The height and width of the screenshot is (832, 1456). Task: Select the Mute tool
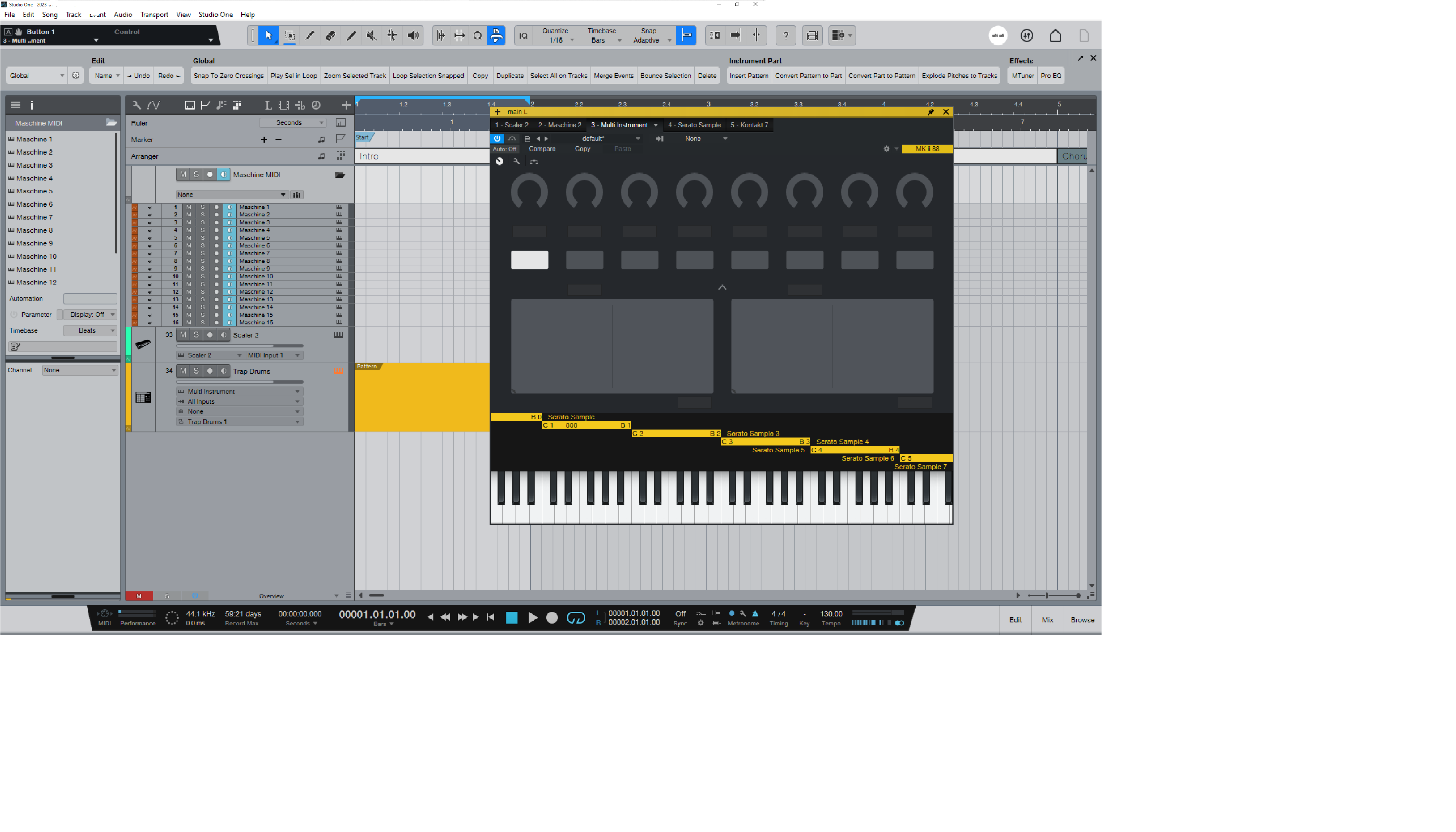point(371,35)
